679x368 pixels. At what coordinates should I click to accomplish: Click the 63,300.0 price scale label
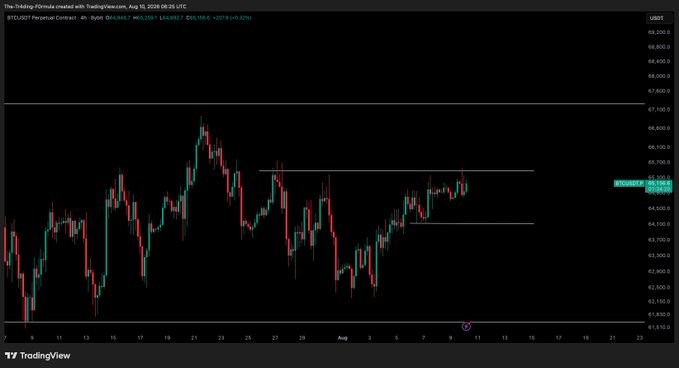[659, 255]
